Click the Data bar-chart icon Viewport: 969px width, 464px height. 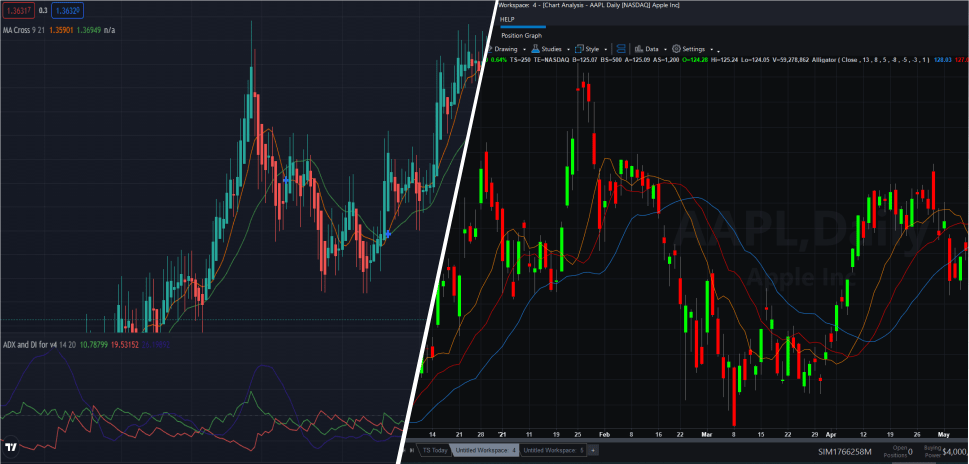point(639,49)
